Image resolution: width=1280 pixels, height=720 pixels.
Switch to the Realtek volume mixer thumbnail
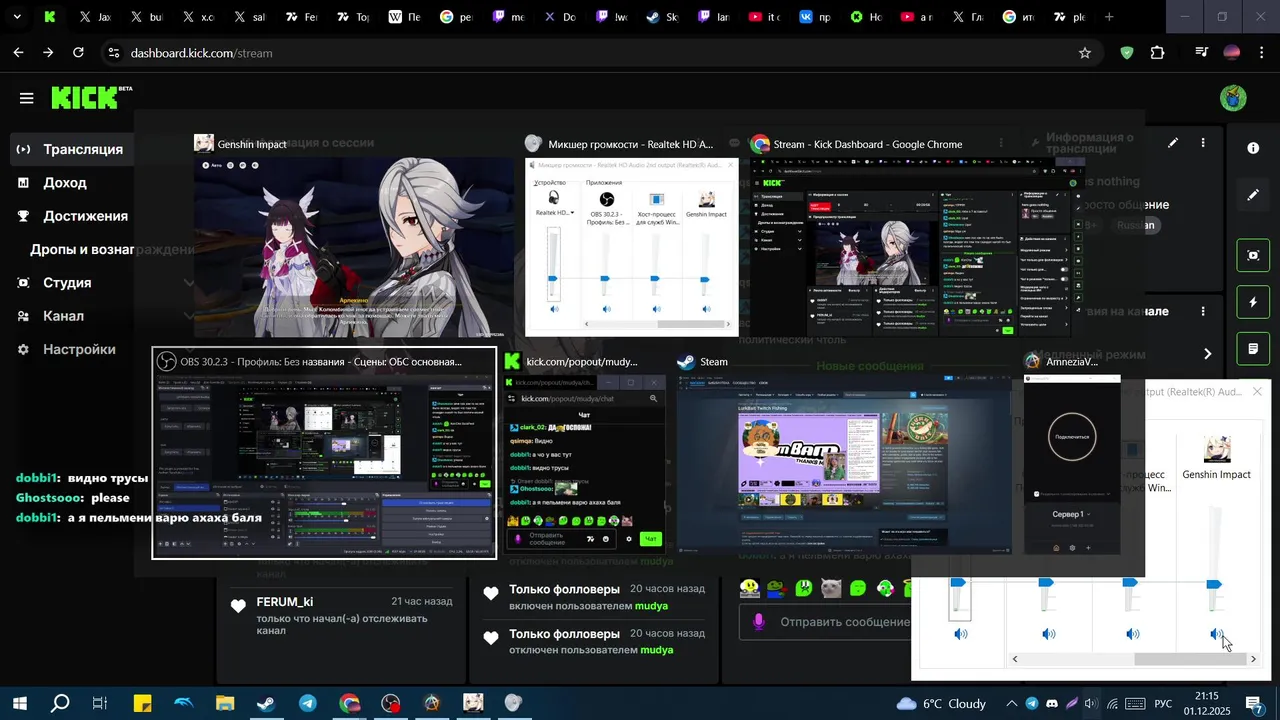pyautogui.click(x=631, y=247)
